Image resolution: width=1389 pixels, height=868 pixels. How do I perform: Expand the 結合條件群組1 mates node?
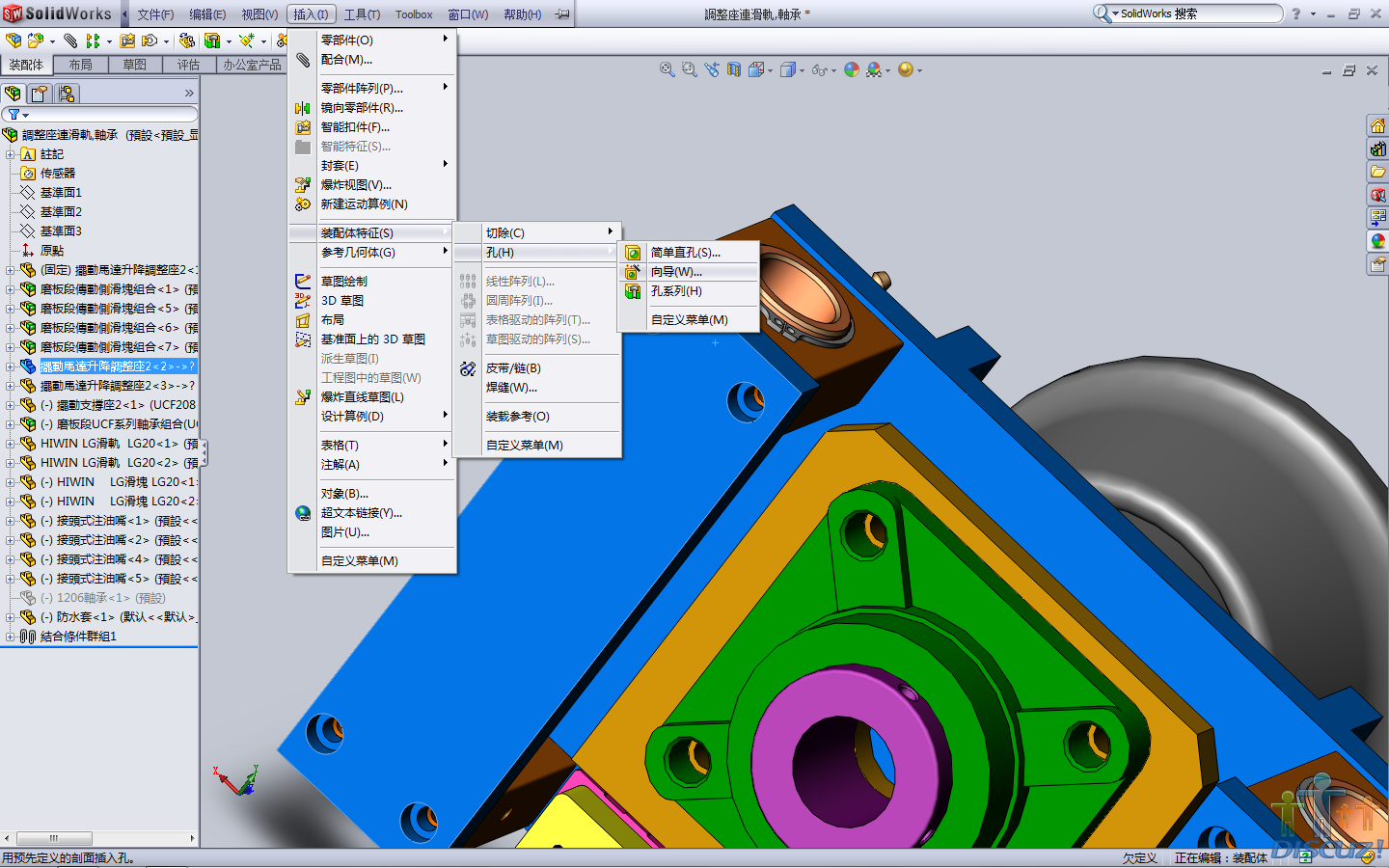[10, 637]
